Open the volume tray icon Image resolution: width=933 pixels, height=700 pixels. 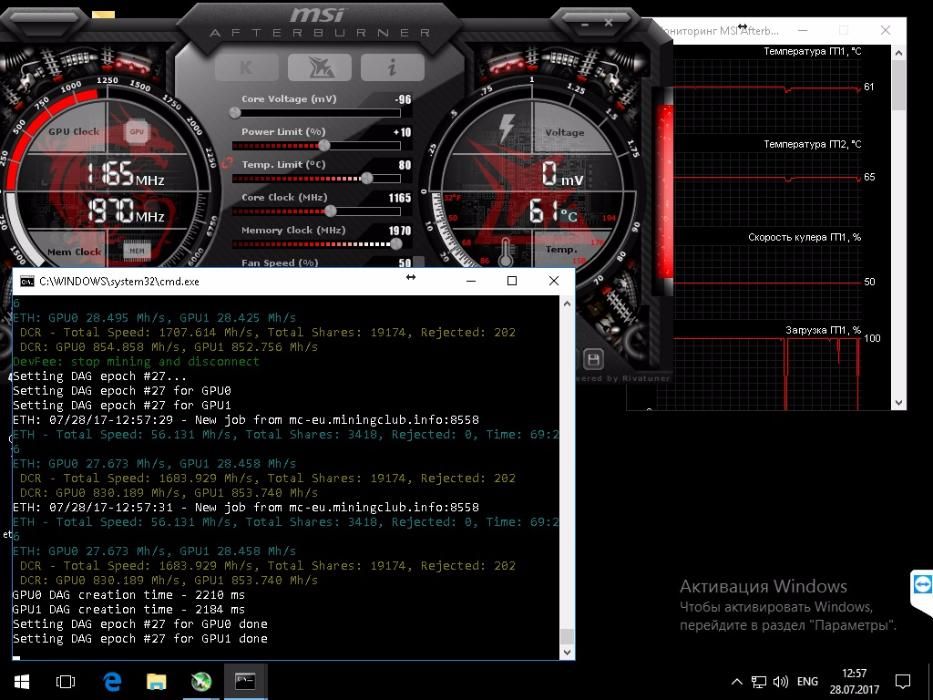[x=780, y=682]
